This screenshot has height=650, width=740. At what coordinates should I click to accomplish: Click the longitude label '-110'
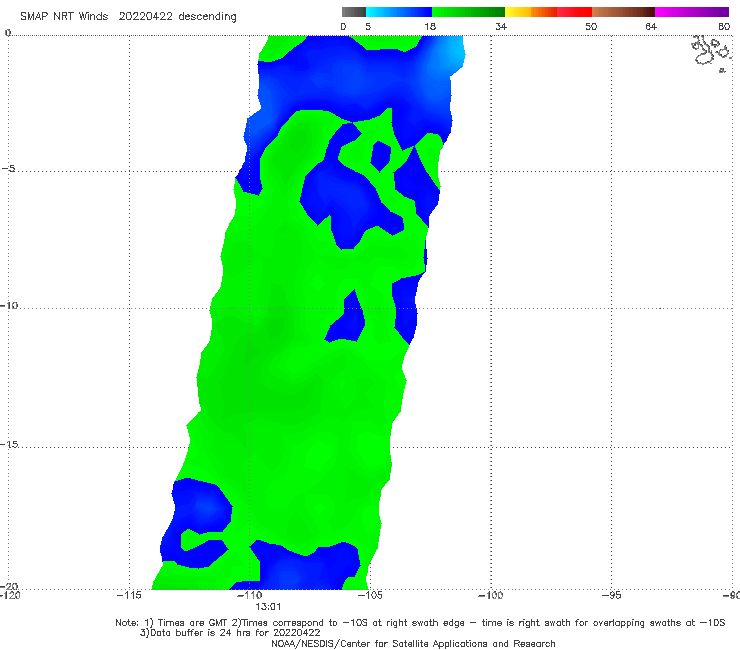click(249, 595)
